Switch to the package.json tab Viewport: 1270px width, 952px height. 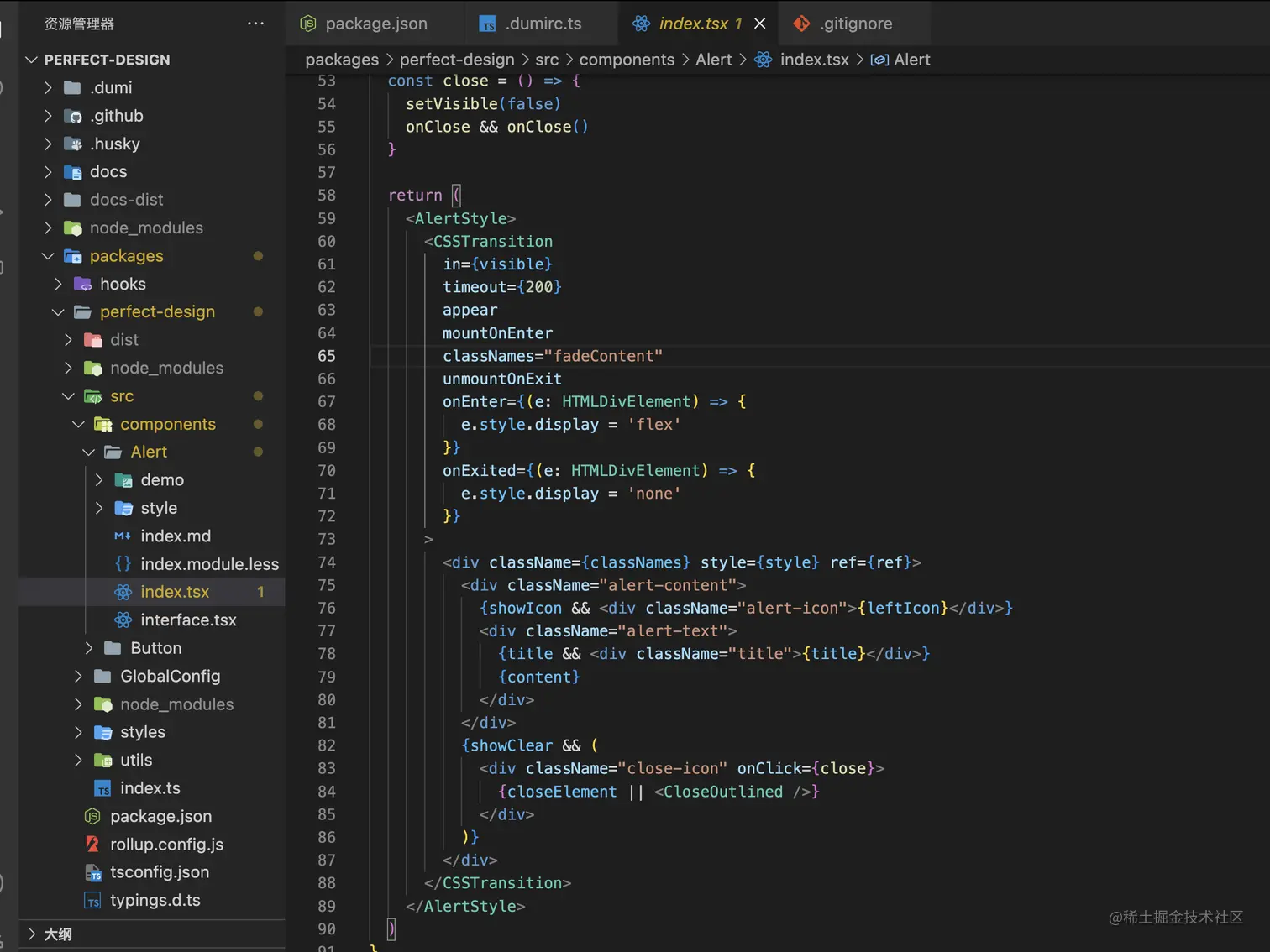click(375, 24)
